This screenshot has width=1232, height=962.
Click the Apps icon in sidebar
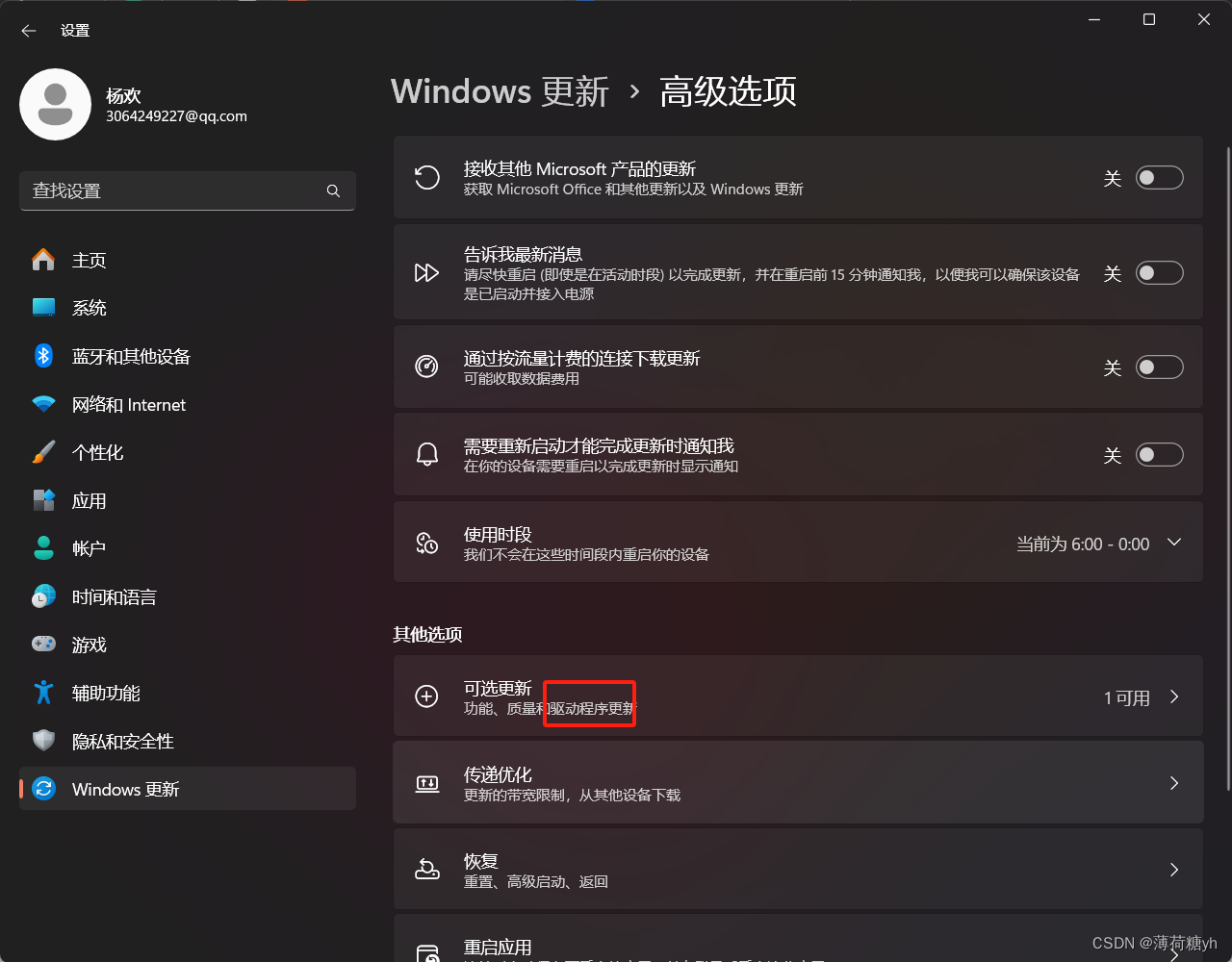click(43, 500)
